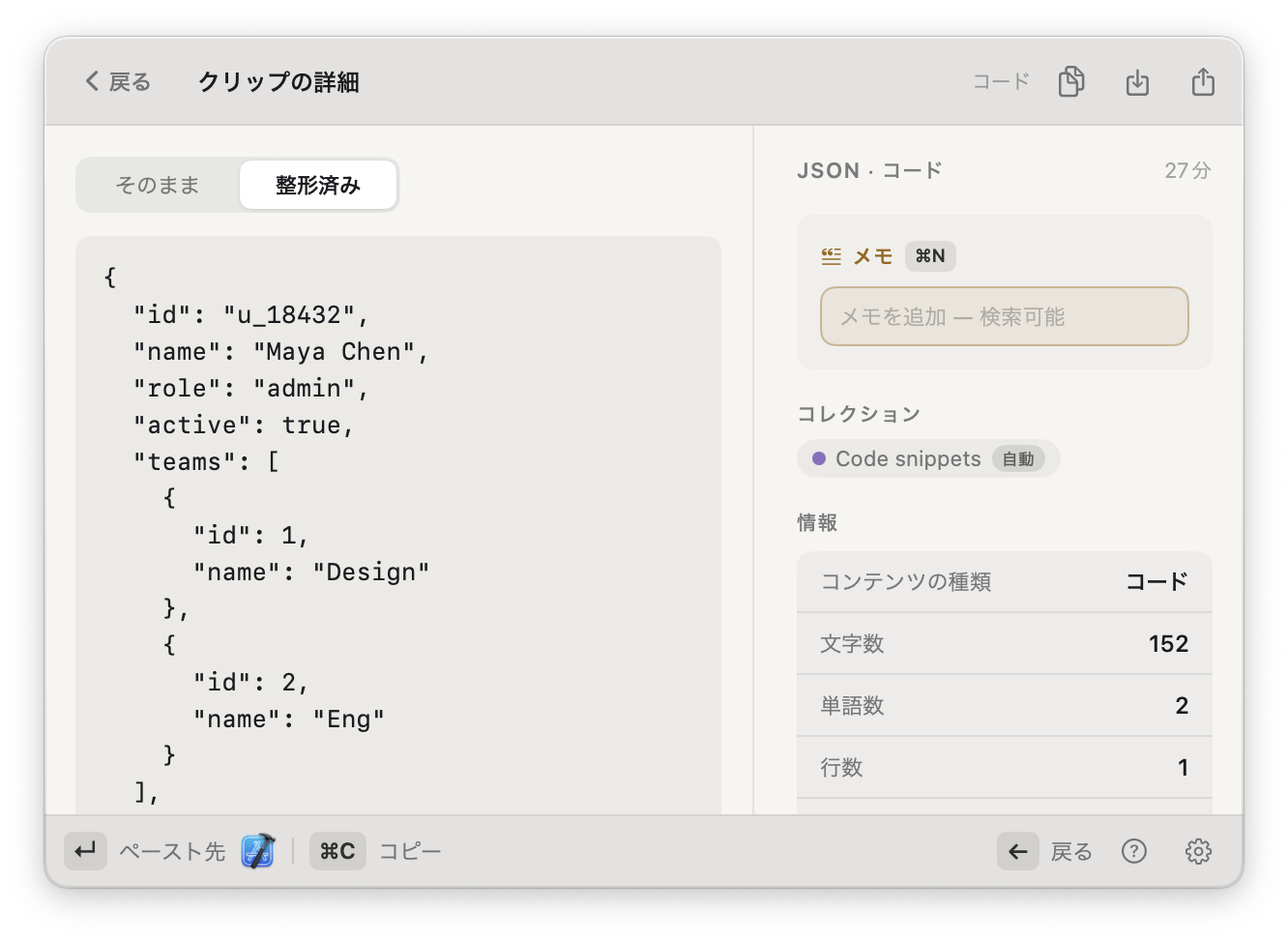Image resolution: width=1288 pixels, height=940 pixels.
Task: Focus the メモを追加 input field
Action: tap(1004, 316)
